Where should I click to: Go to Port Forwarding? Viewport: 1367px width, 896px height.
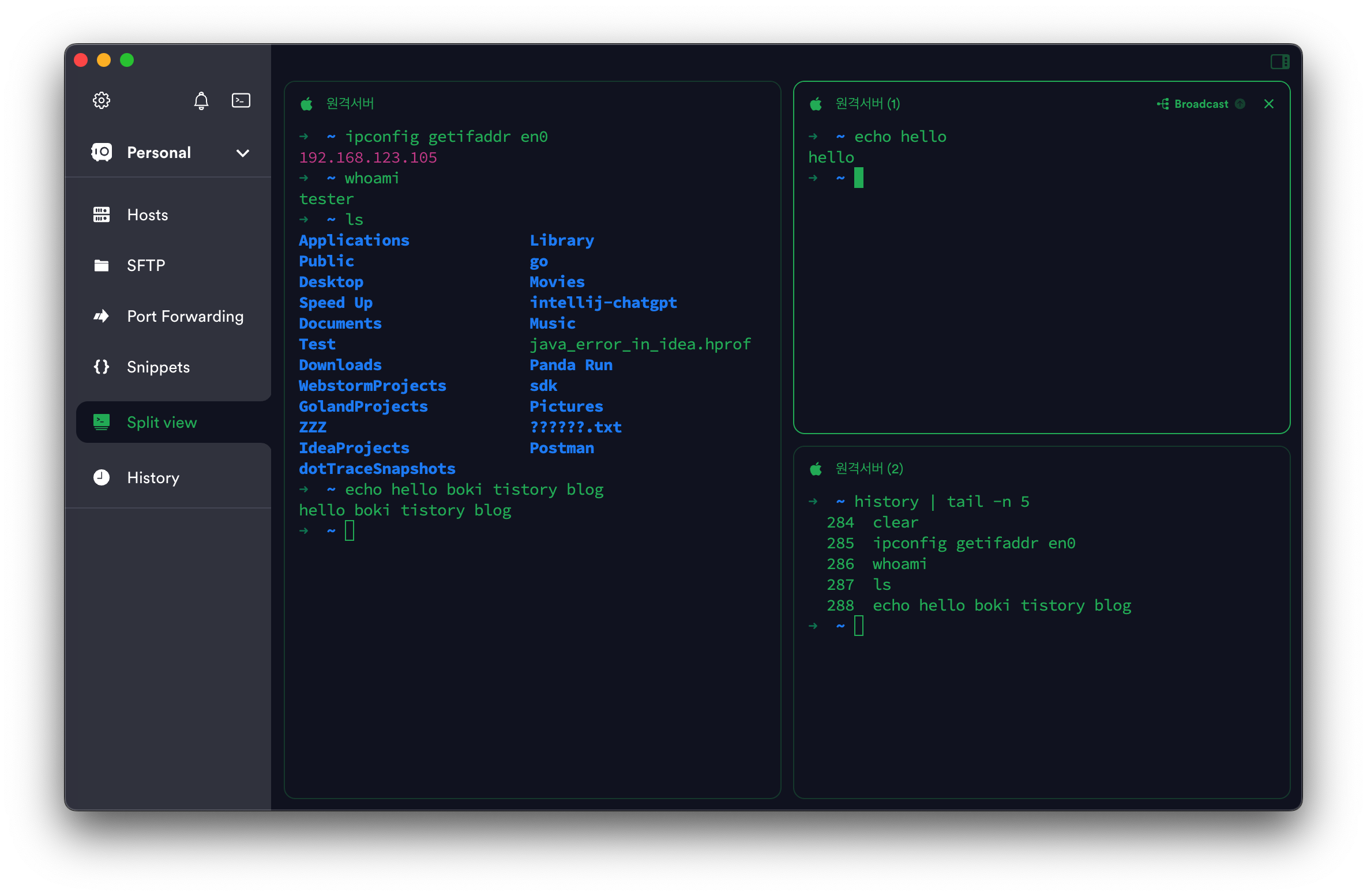[185, 316]
